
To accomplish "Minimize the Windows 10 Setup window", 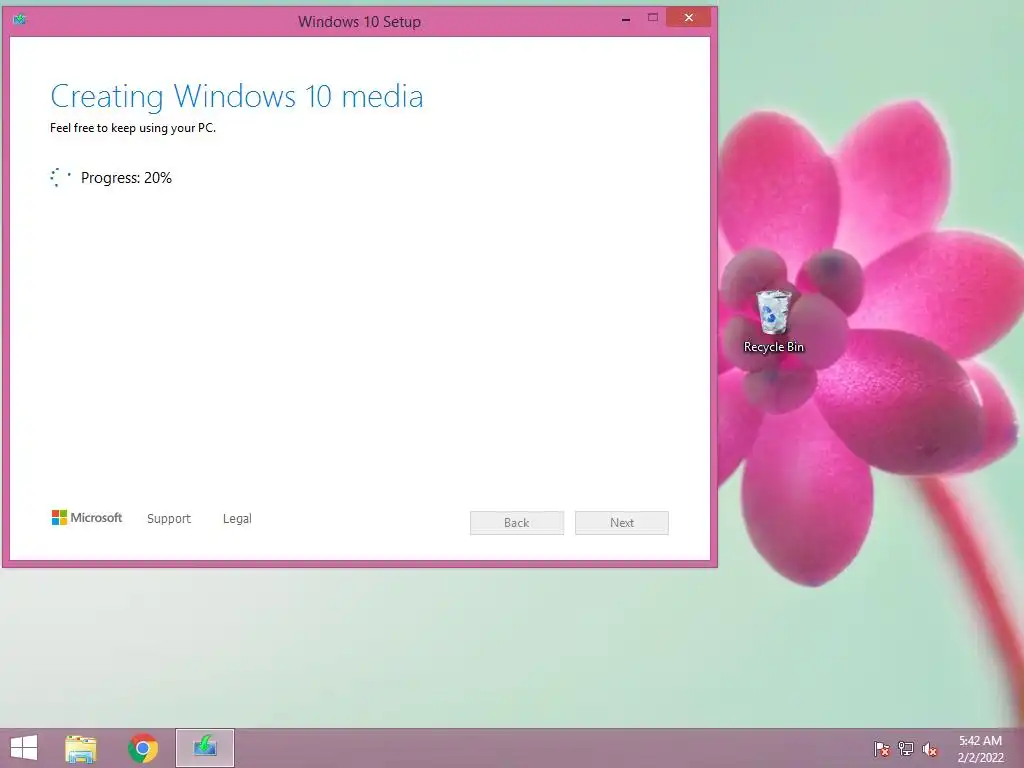I will (626, 20).
